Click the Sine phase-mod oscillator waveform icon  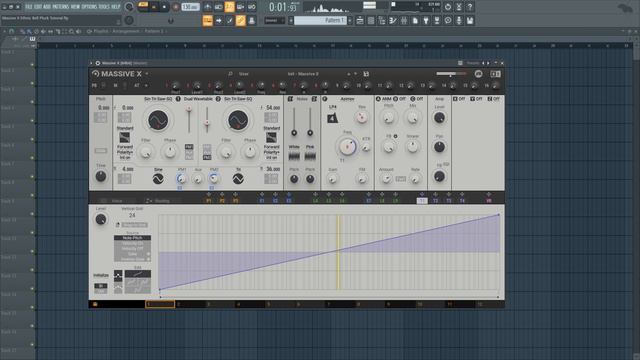(158, 179)
